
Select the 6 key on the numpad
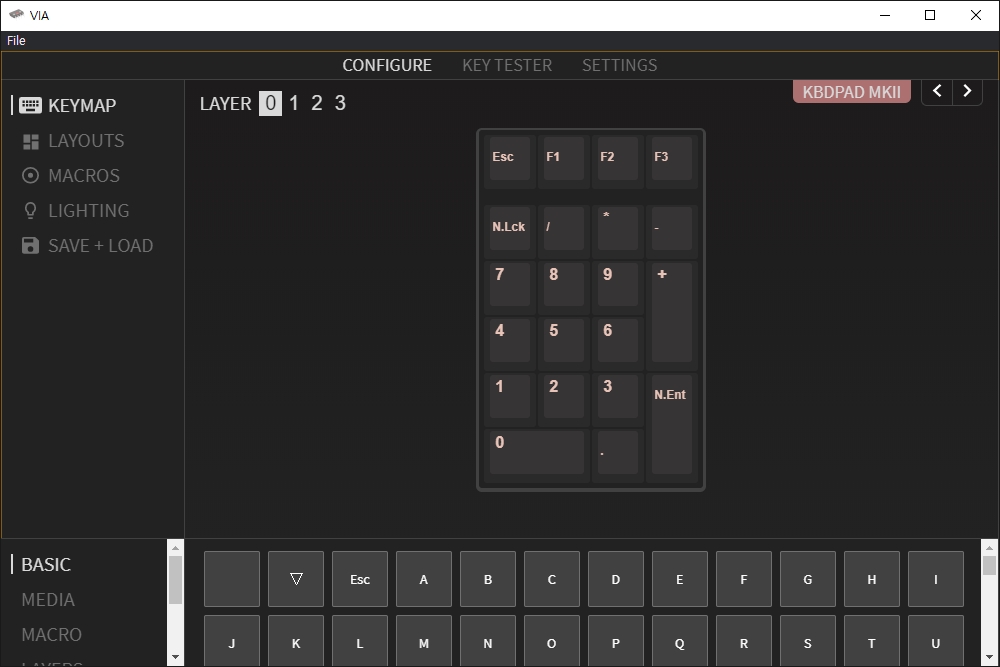pyautogui.click(x=617, y=342)
